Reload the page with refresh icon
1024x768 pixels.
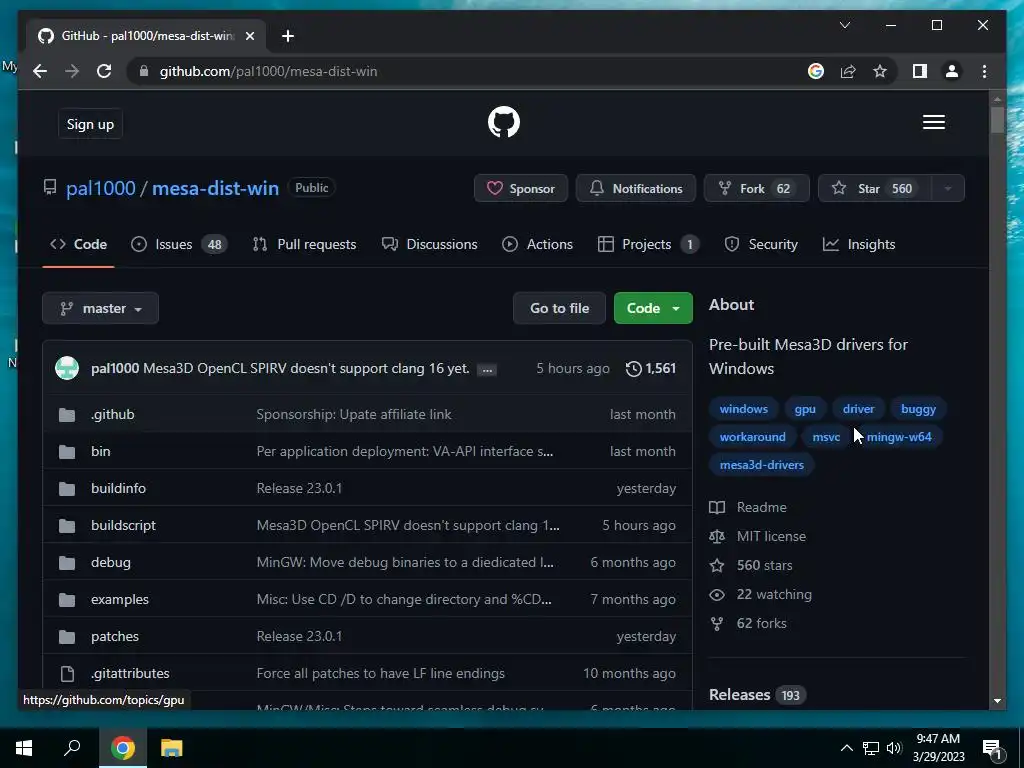(x=104, y=71)
